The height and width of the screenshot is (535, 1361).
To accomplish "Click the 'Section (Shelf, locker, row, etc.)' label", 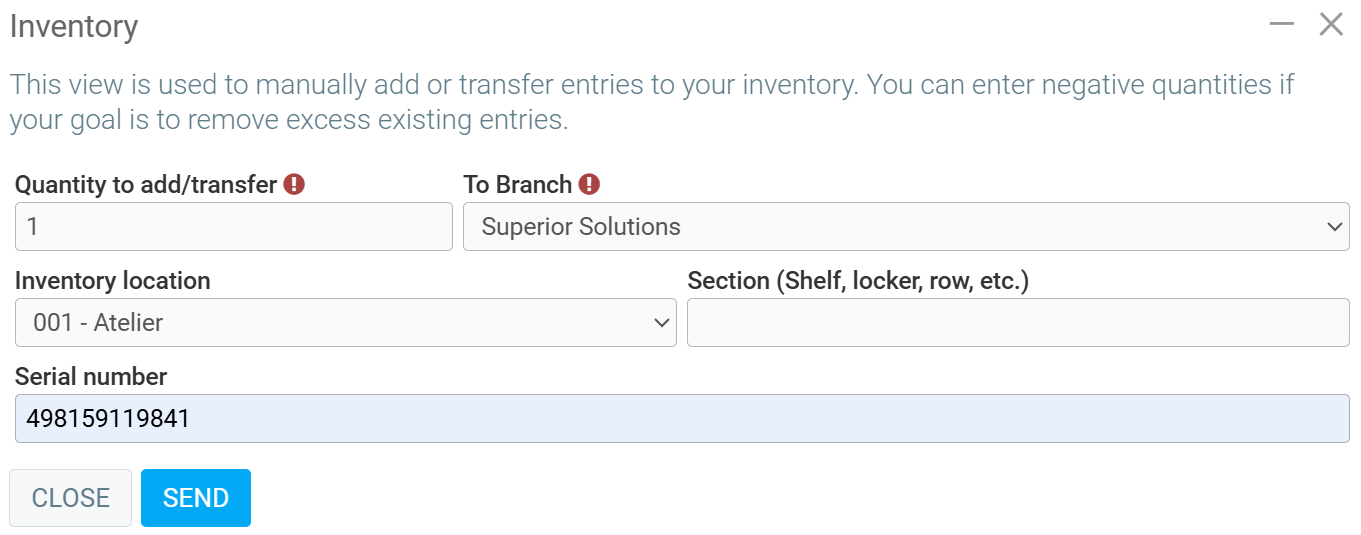I will (x=858, y=281).
